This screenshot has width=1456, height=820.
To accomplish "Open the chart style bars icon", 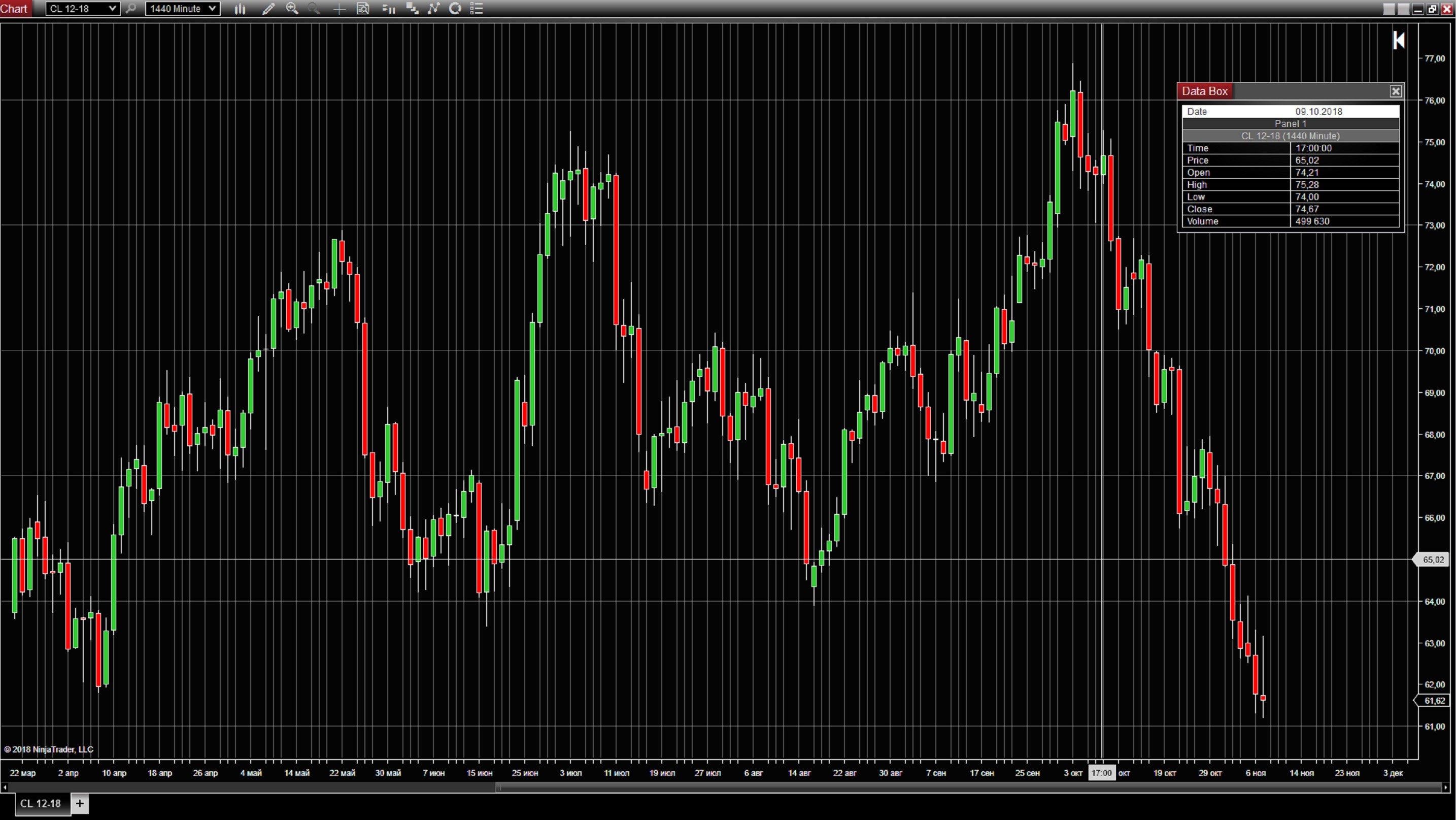I will pyautogui.click(x=240, y=9).
